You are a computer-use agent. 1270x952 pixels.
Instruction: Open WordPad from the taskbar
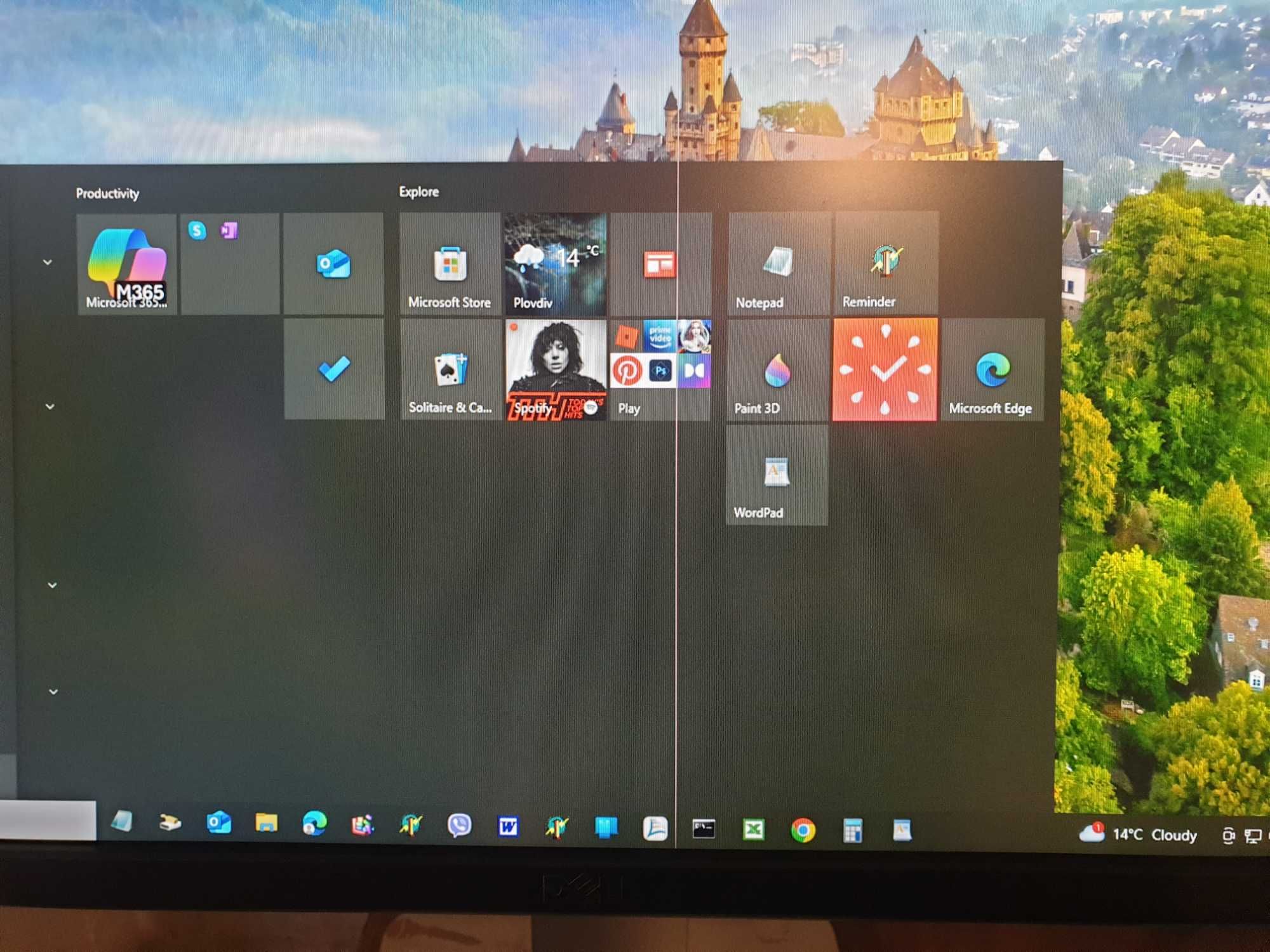point(902,830)
